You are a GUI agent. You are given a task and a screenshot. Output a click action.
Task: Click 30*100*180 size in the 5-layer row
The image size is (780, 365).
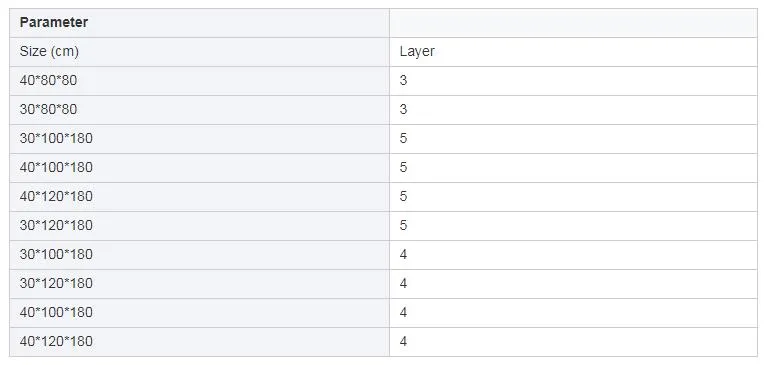[199, 139]
